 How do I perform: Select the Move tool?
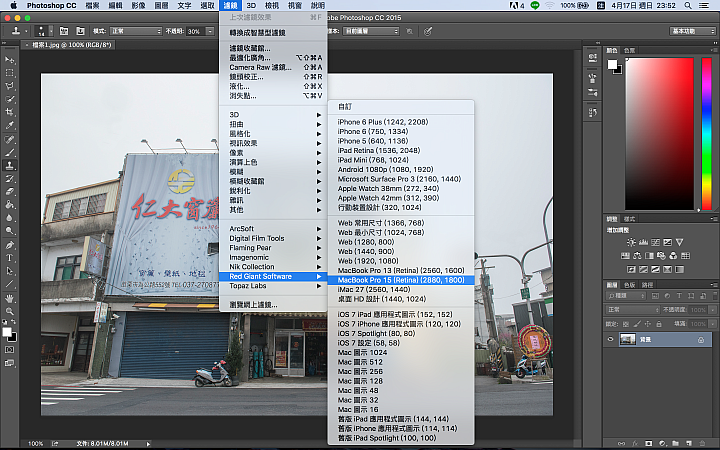(10, 60)
